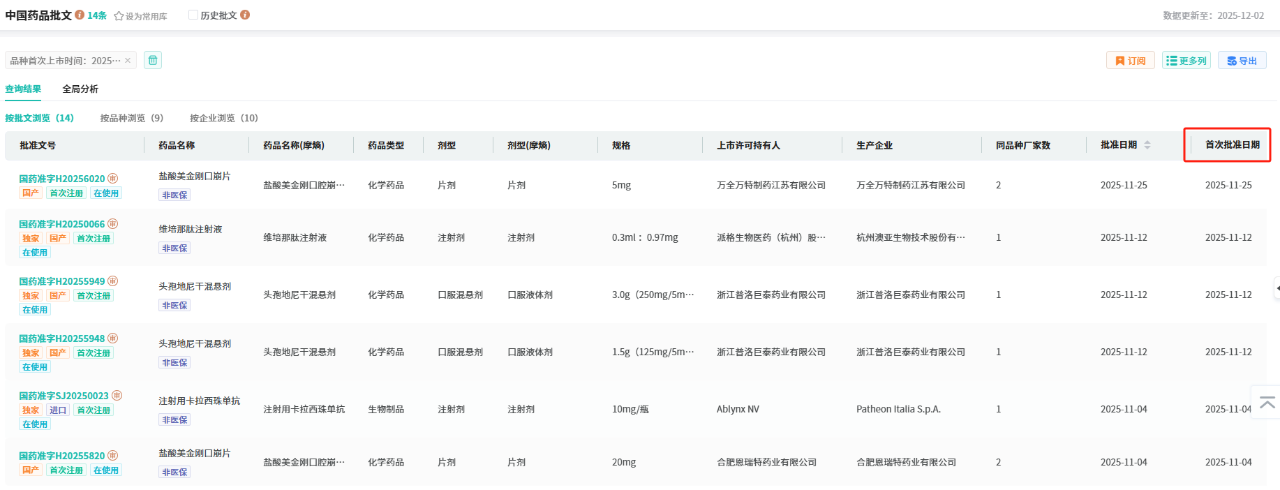Select the 按企业浏览 (10) view
The image size is (1280, 490).
pos(224,118)
